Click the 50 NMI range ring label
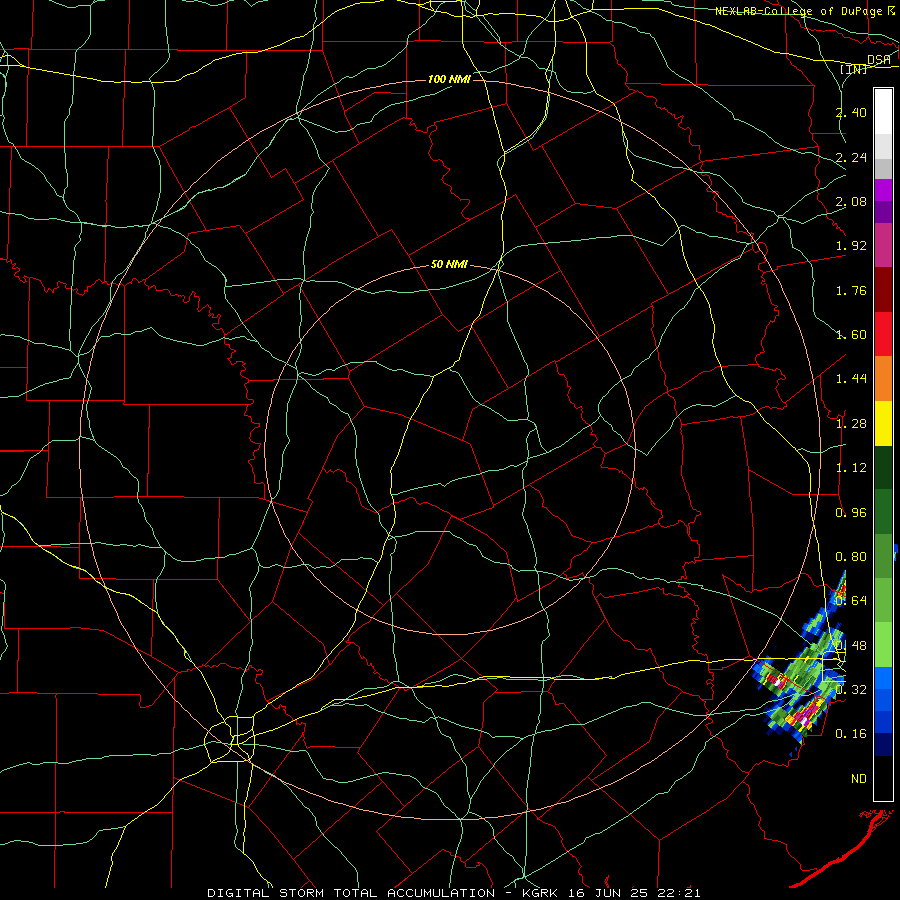Image resolution: width=900 pixels, height=900 pixels. [x=449, y=264]
